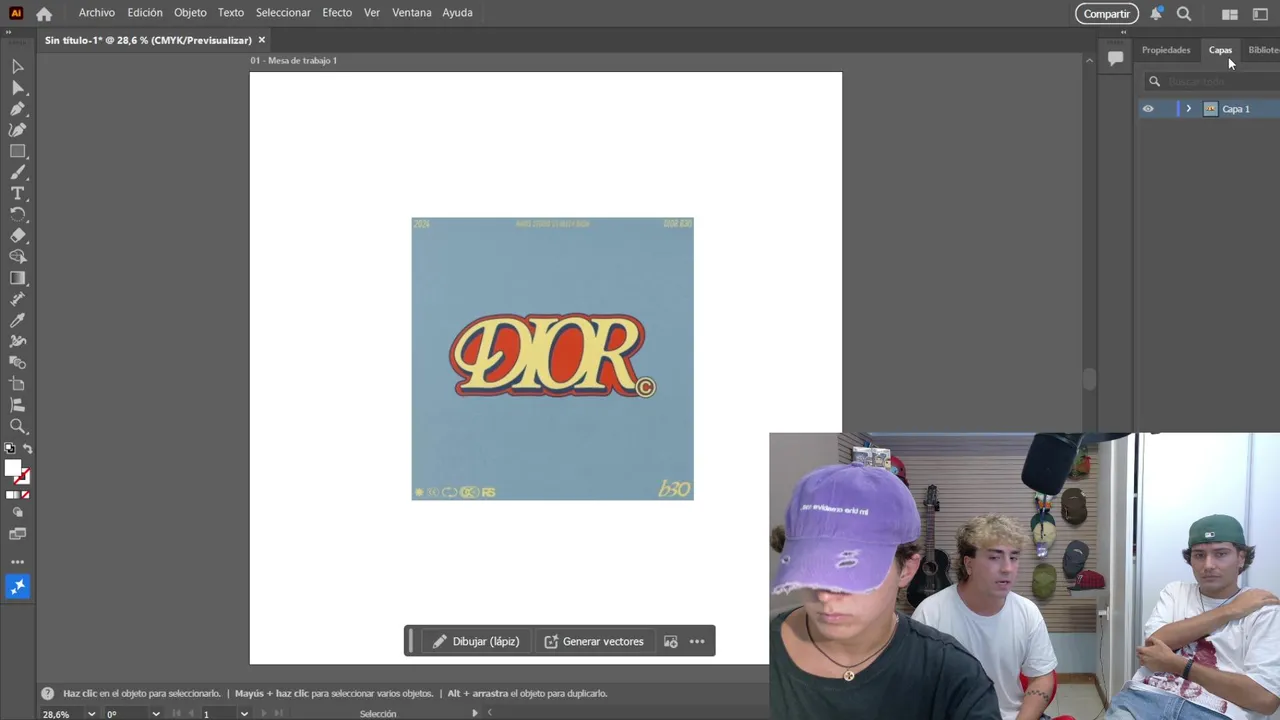Click Dibujar (lápiz) in the contextual bar
The height and width of the screenshot is (720, 1280).
click(x=476, y=642)
